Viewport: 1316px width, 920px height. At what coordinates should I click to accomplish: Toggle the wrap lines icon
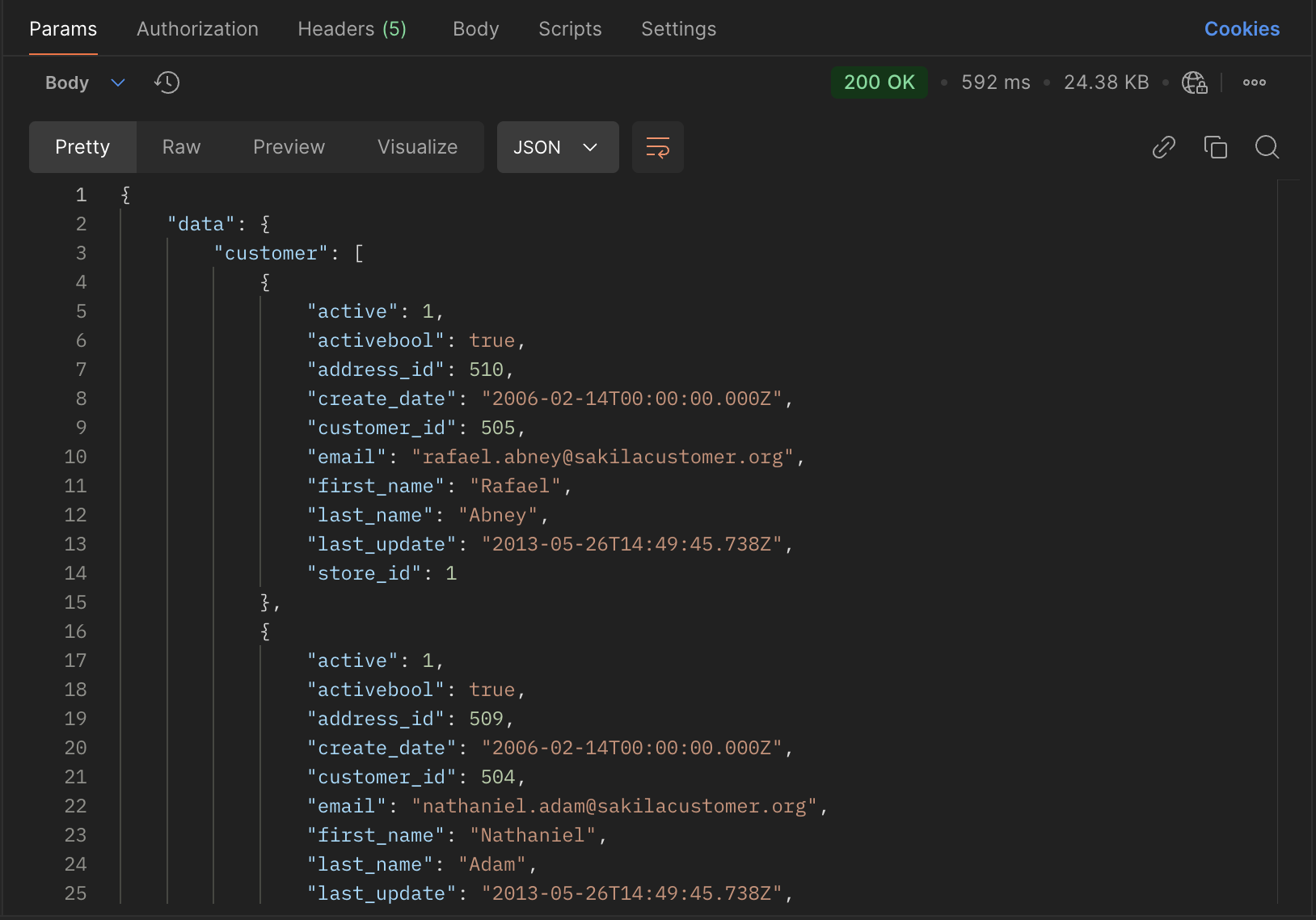point(657,147)
